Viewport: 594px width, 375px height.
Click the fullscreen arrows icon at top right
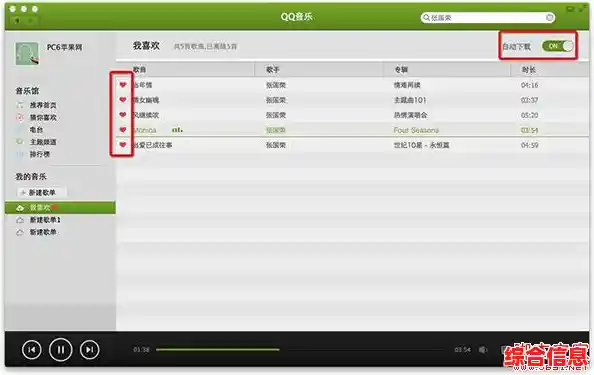[583, 9]
